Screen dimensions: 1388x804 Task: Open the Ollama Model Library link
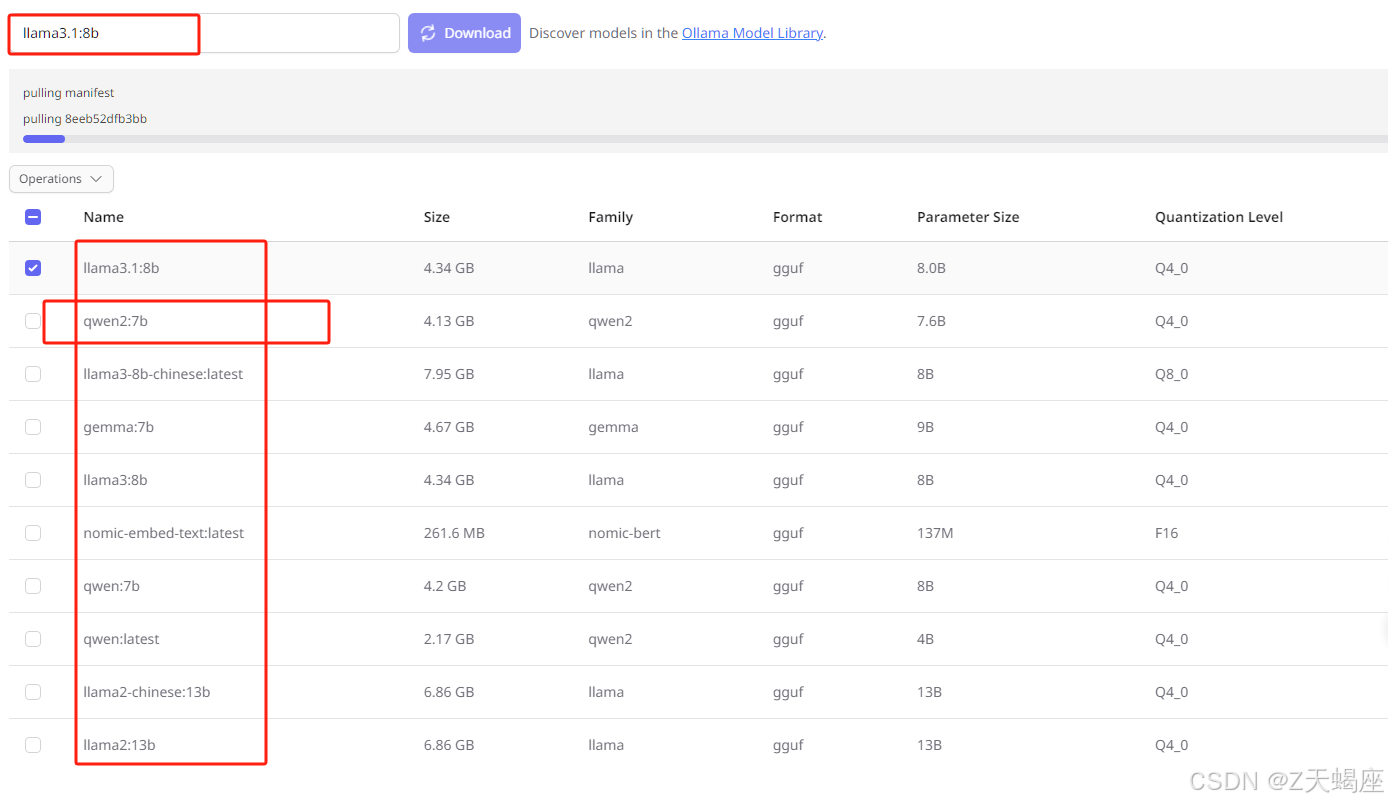pos(752,33)
